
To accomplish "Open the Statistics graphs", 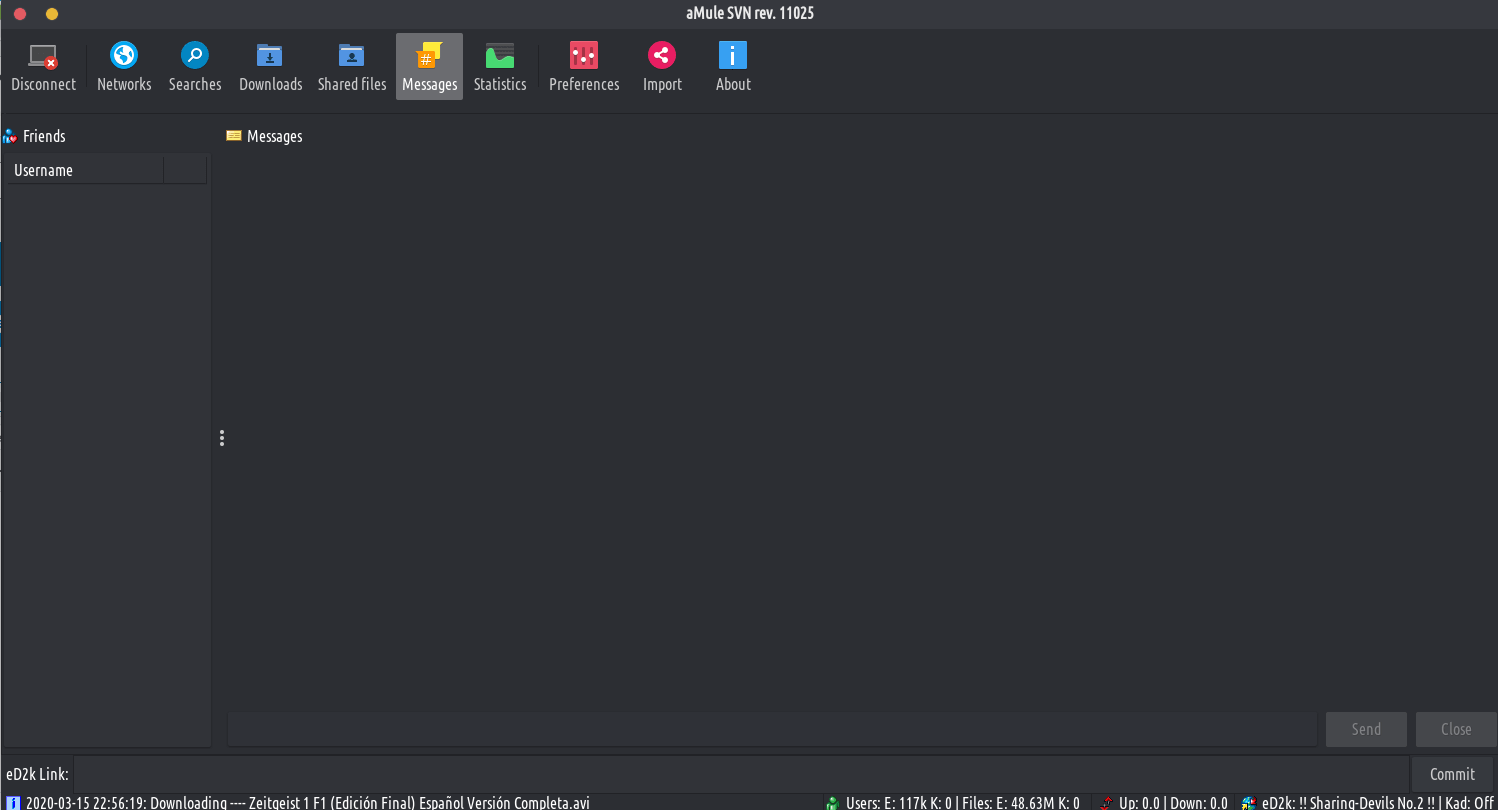I will 500,67.
